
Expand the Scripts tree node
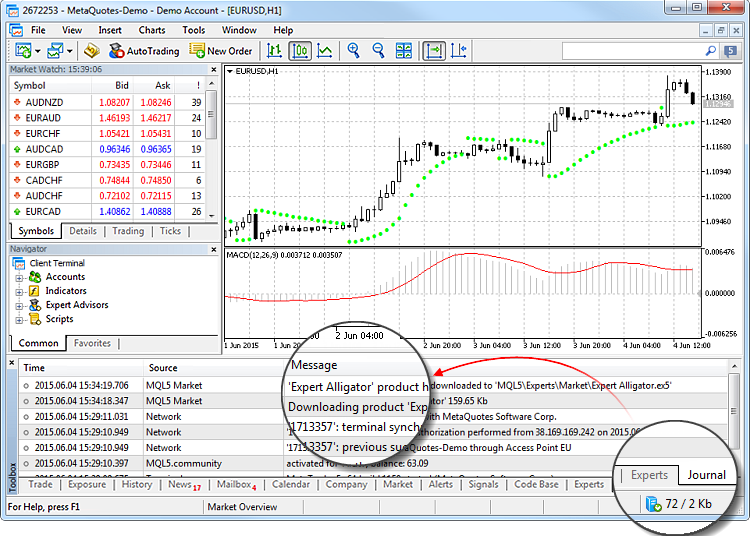tap(19, 320)
